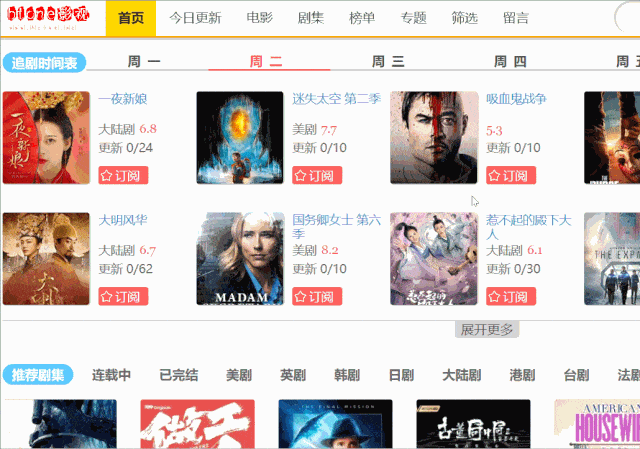Filter recommended series by 美剧
This screenshot has width=640, height=449.
click(239, 375)
